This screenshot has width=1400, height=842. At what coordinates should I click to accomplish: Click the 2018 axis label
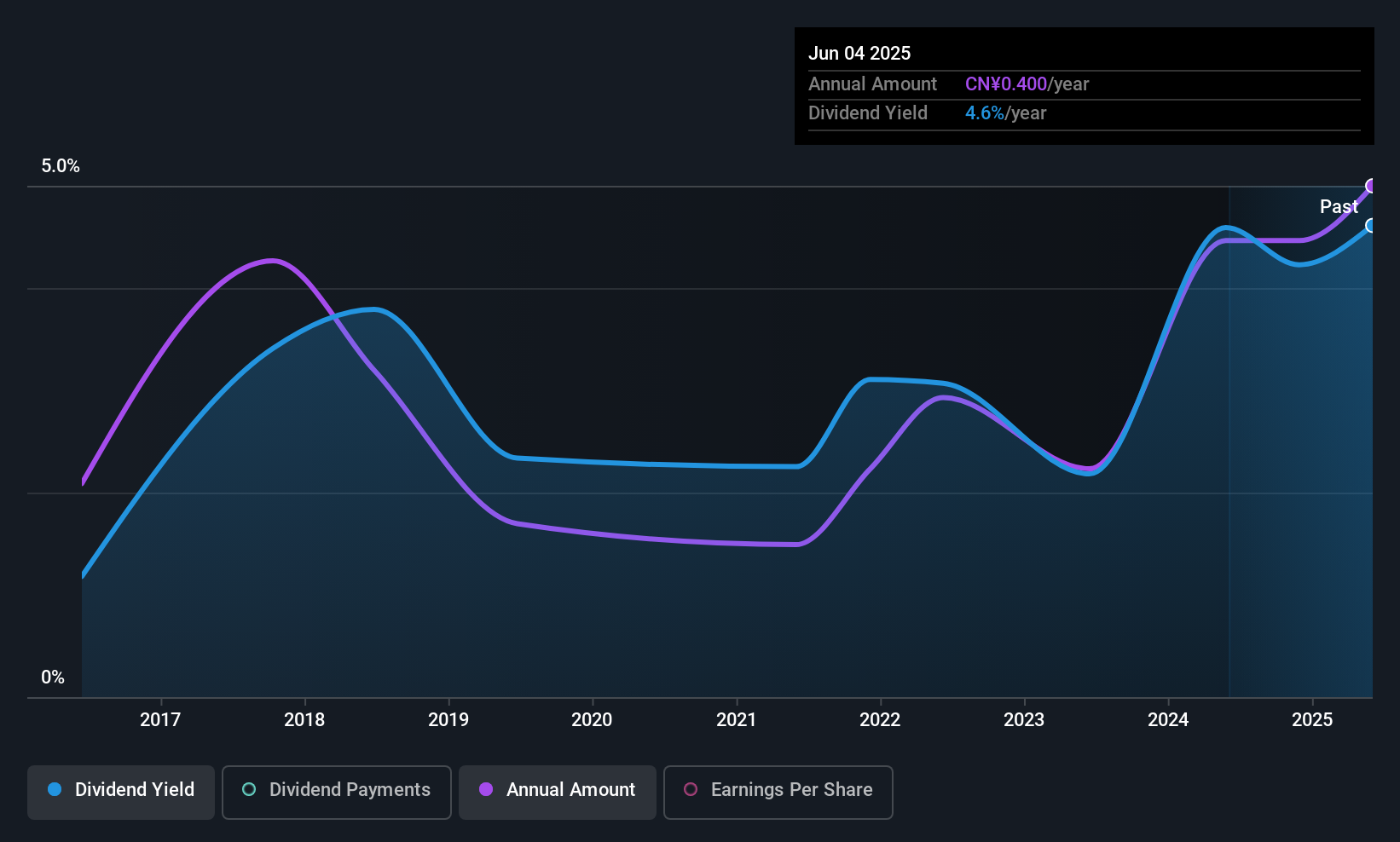click(x=304, y=720)
